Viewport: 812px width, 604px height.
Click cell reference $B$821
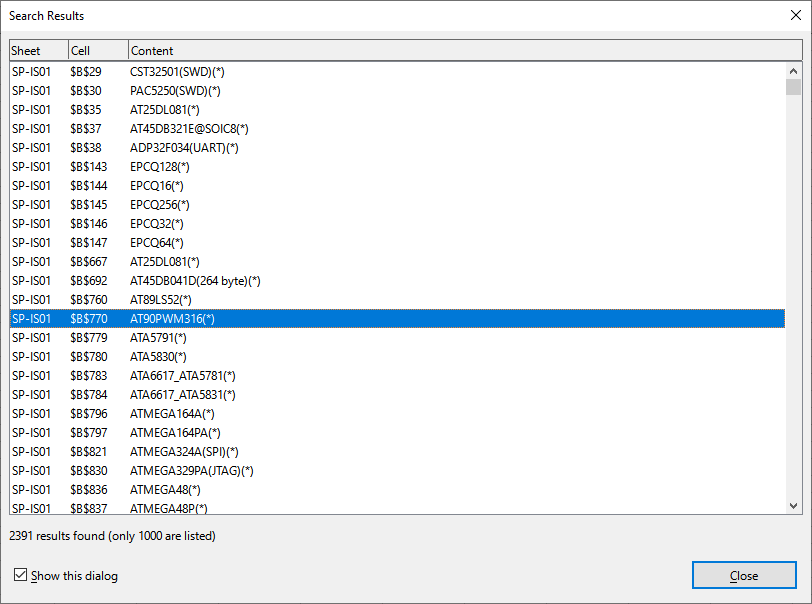89,452
